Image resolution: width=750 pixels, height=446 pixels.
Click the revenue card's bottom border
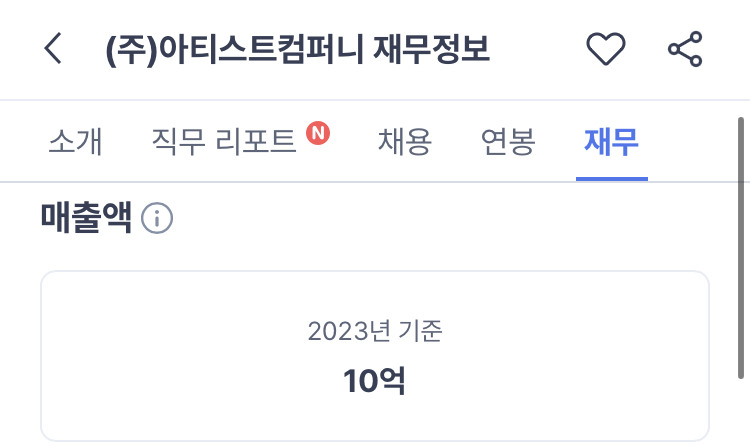[x=374, y=440]
